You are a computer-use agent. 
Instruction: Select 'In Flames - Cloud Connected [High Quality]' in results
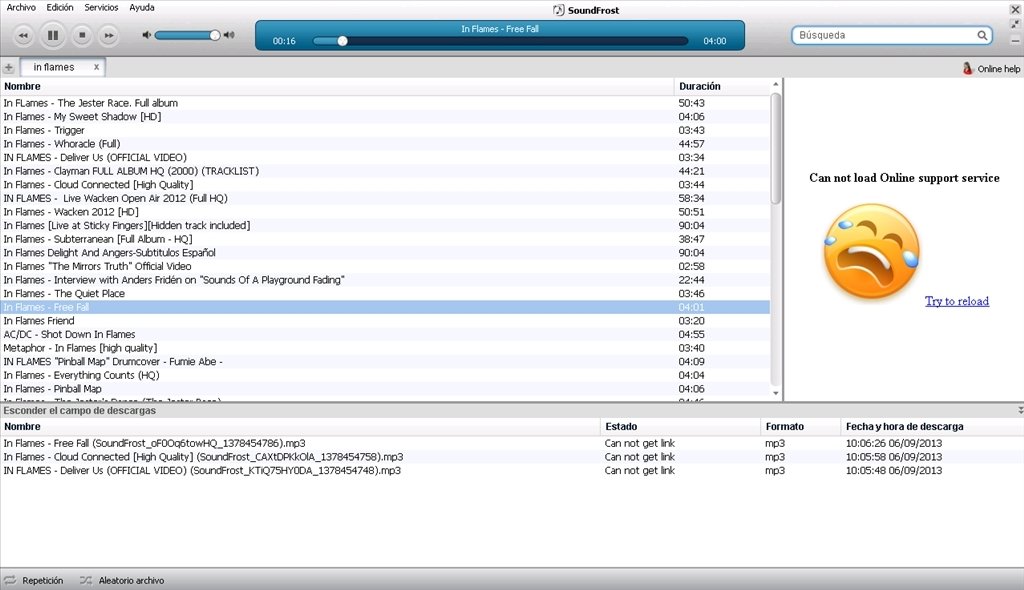click(x=385, y=185)
